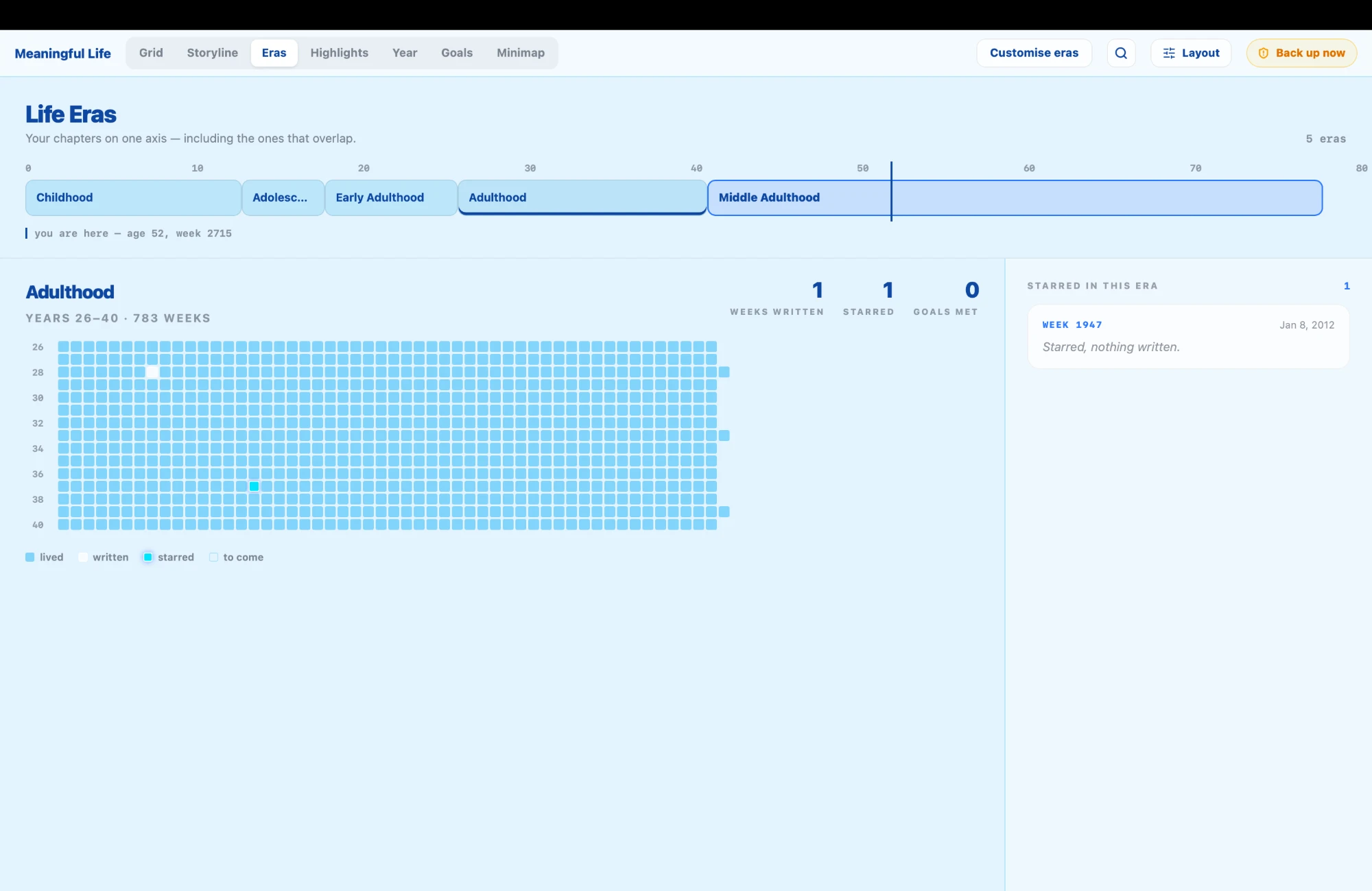This screenshot has width=1372, height=891.
Task: Select the Adulthood era bar
Action: click(x=582, y=198)
